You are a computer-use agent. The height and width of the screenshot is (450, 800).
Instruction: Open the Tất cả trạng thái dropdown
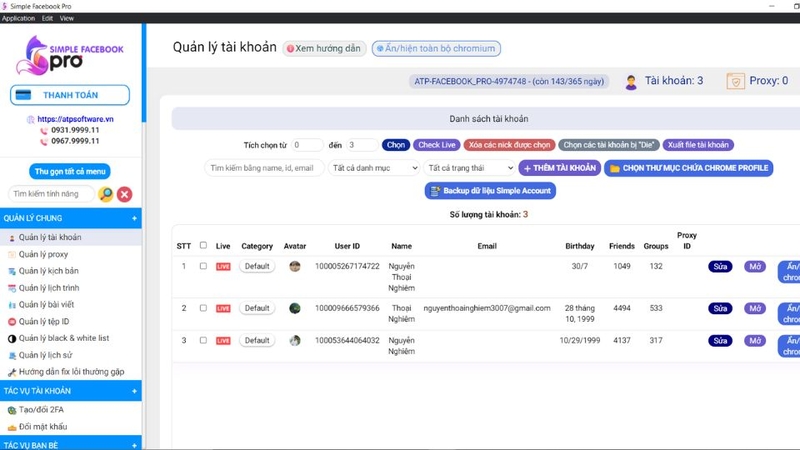[469, 168]
